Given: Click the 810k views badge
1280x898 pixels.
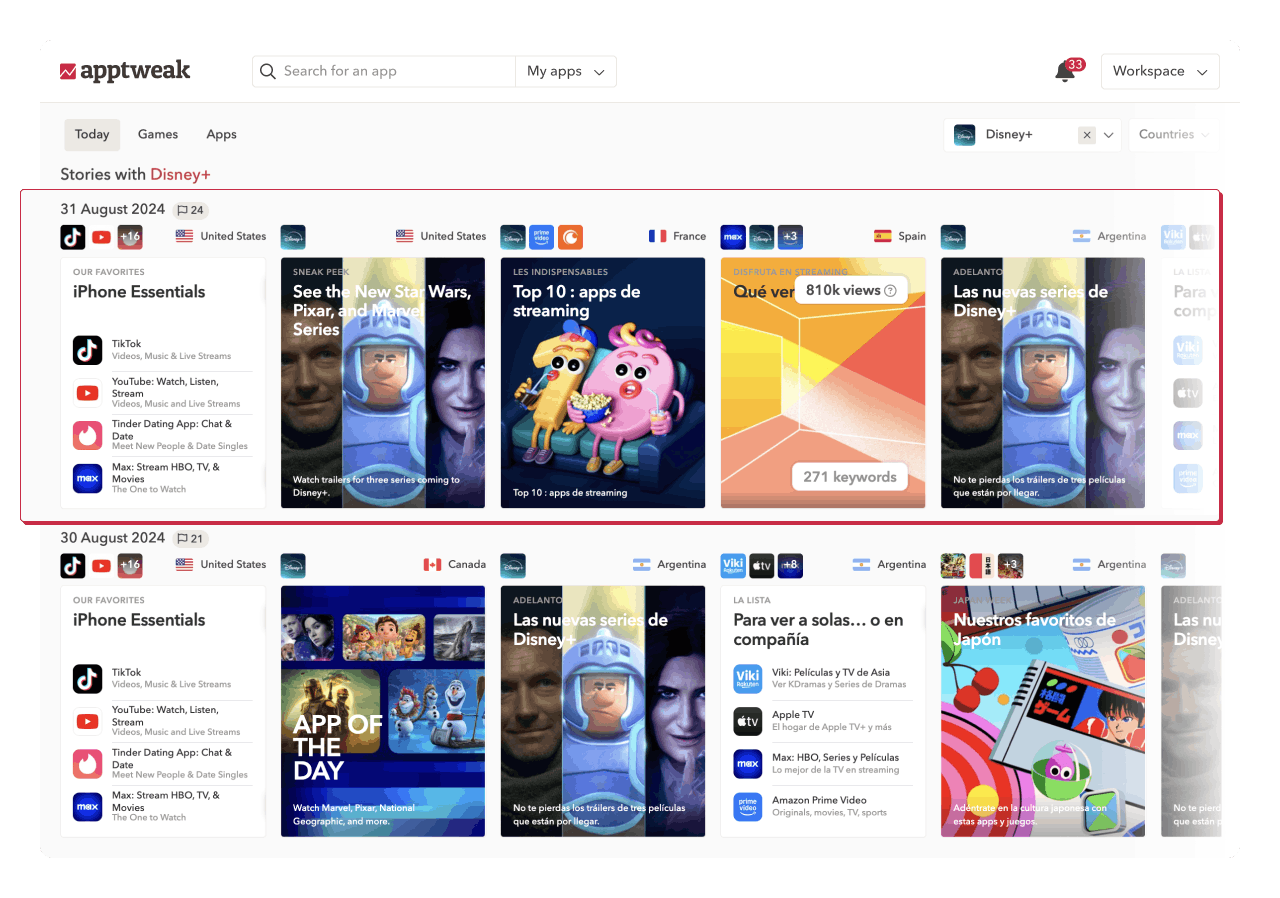Looking at the screenshot, I should tap(850, 289).
